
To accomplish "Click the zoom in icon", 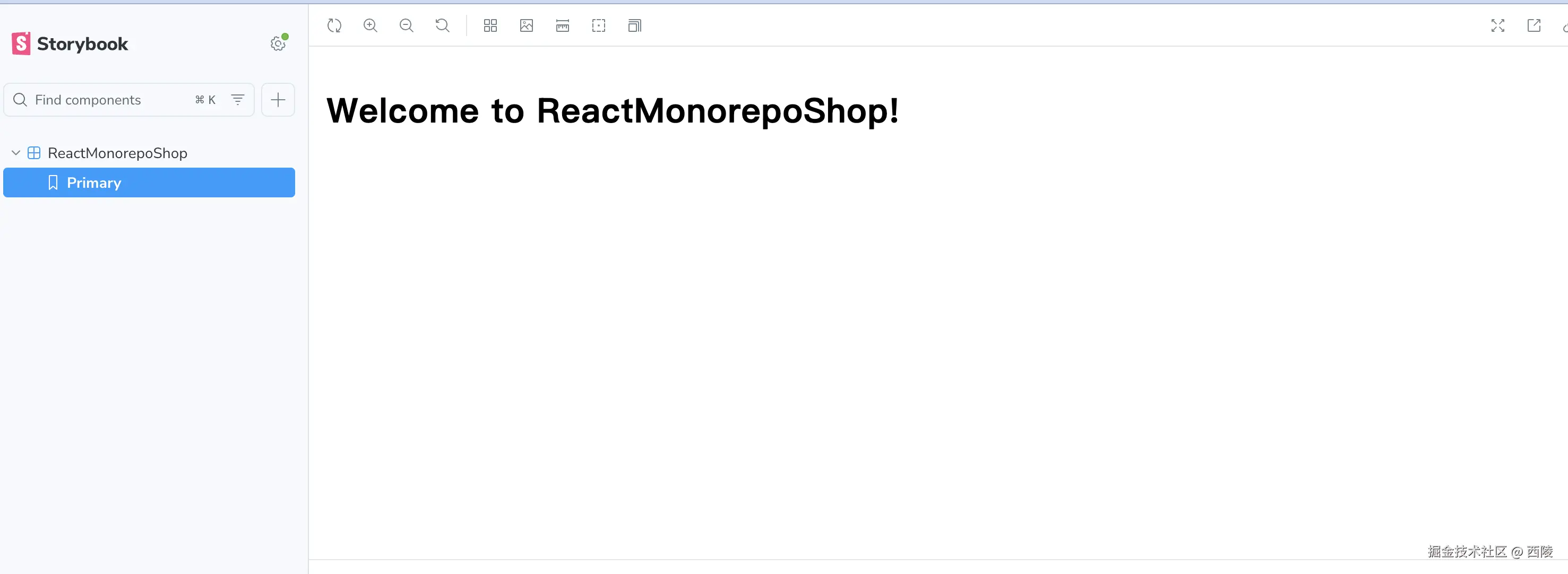I will [x=370, y=25].
